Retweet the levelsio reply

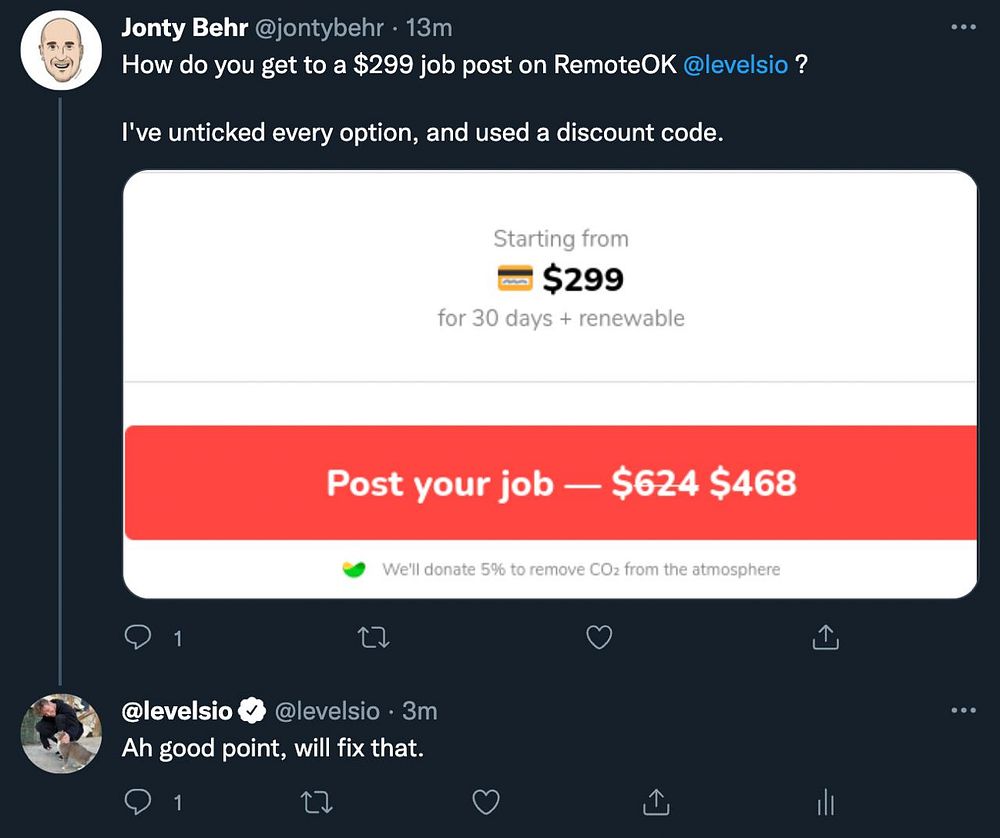316,801
